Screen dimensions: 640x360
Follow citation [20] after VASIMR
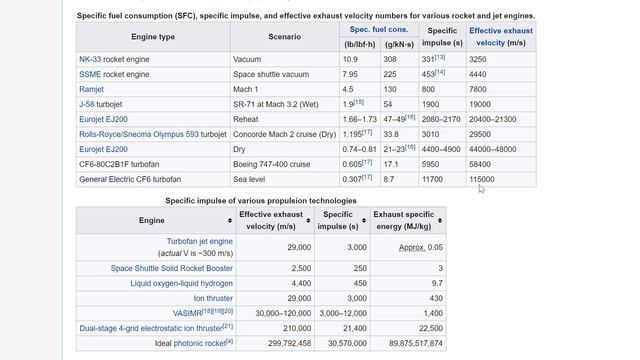[228, 311]
